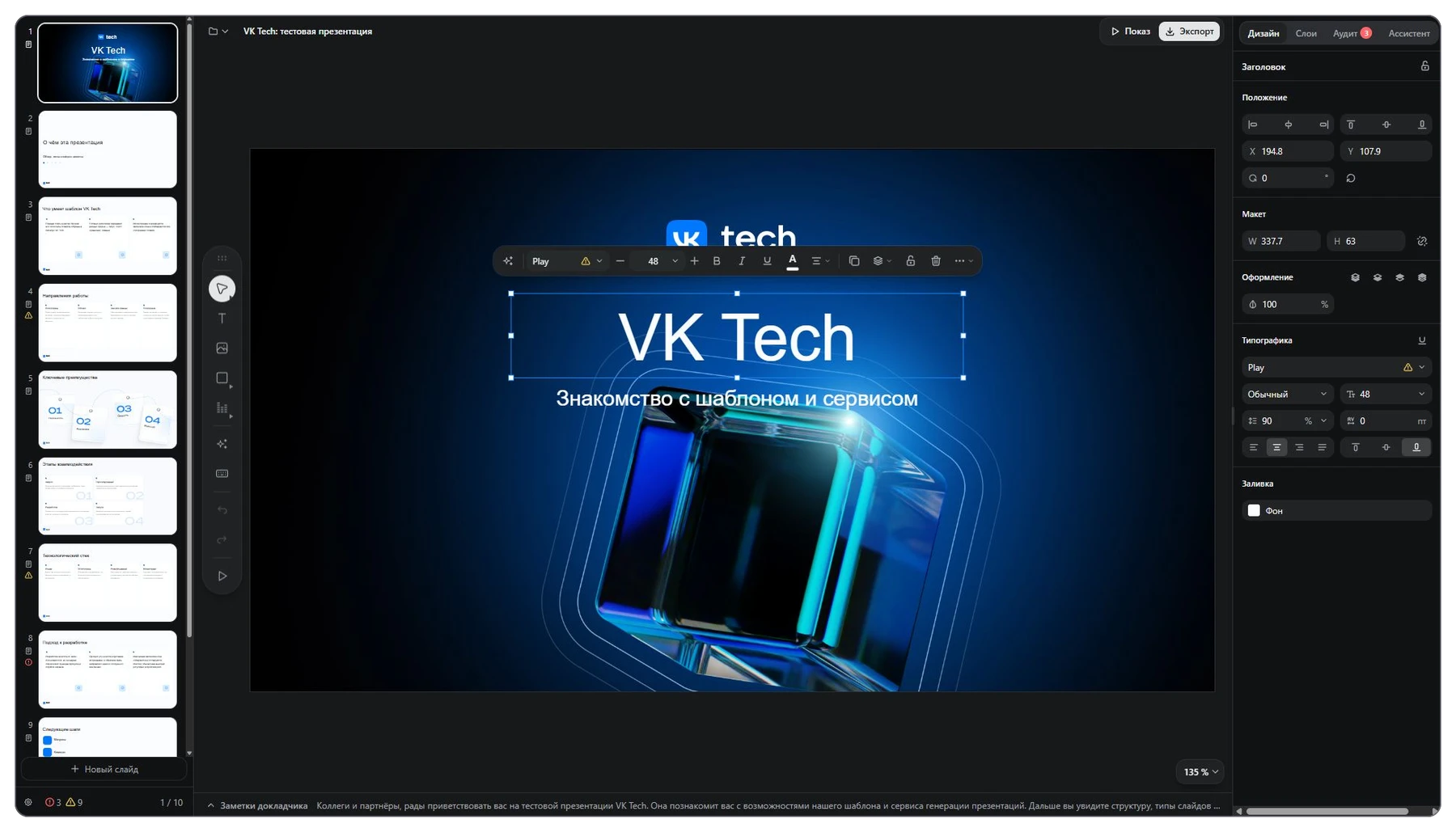Screen dimensions: 1456x832
Task: Switch to the Ассистент tab
Action: pos(1408,33)
